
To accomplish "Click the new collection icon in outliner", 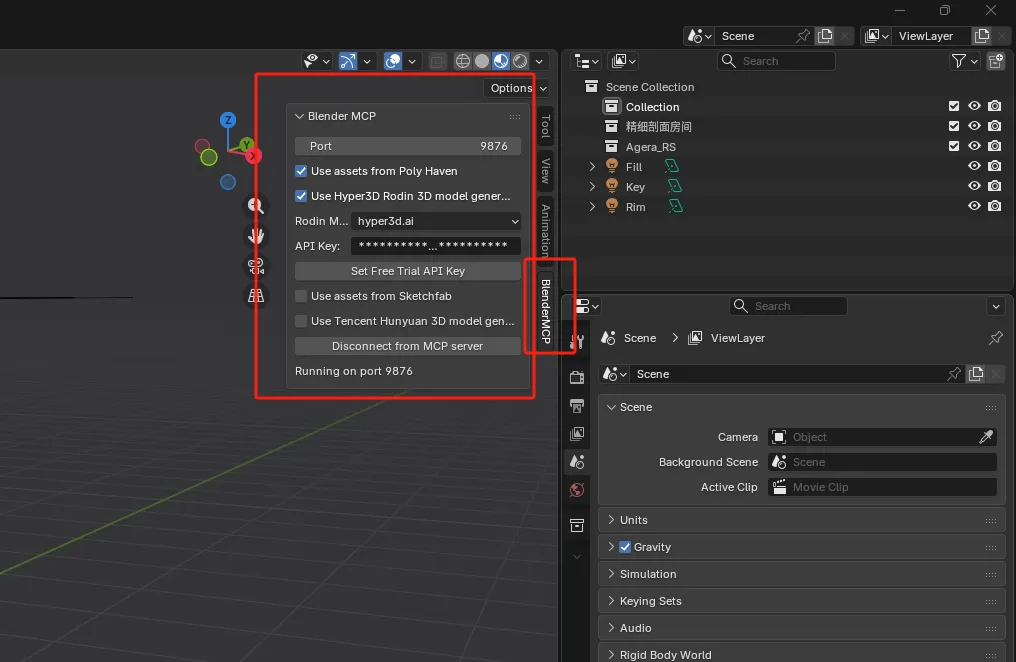I will (995, 61).
